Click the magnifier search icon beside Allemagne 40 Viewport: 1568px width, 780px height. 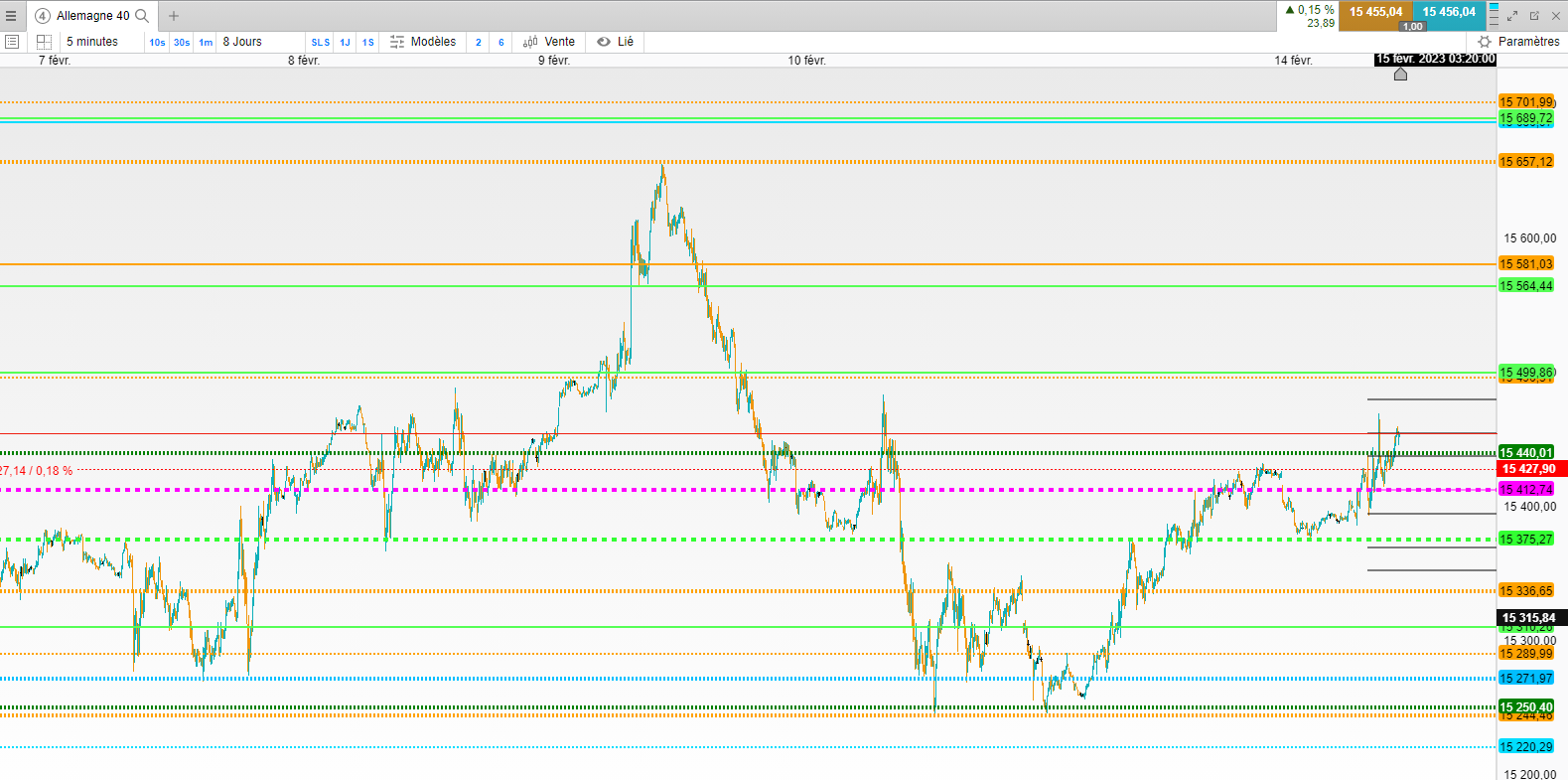(142, 16)
